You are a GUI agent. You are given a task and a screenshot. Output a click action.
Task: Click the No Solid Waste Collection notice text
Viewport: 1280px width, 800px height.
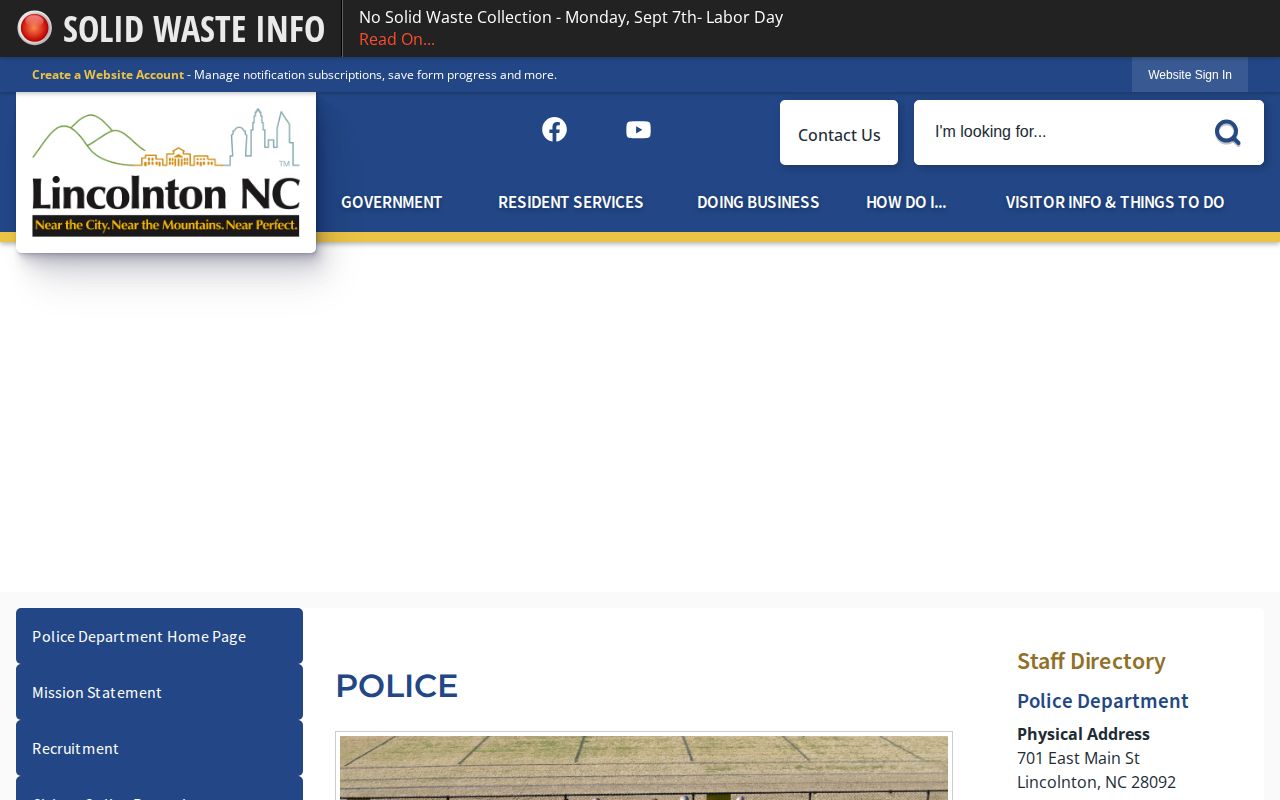click(571, 17)
